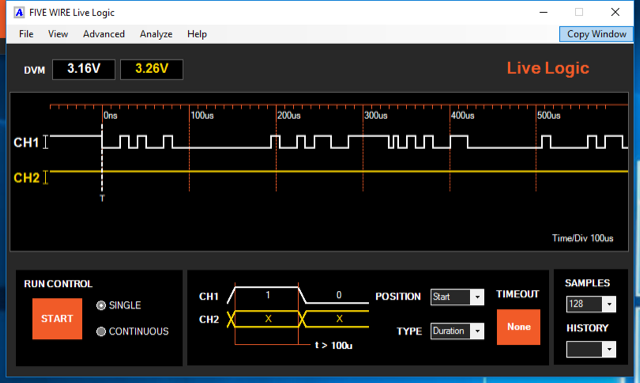Select the SINGLE run mode radio button
640x383 pixels.
click(101, 305)
